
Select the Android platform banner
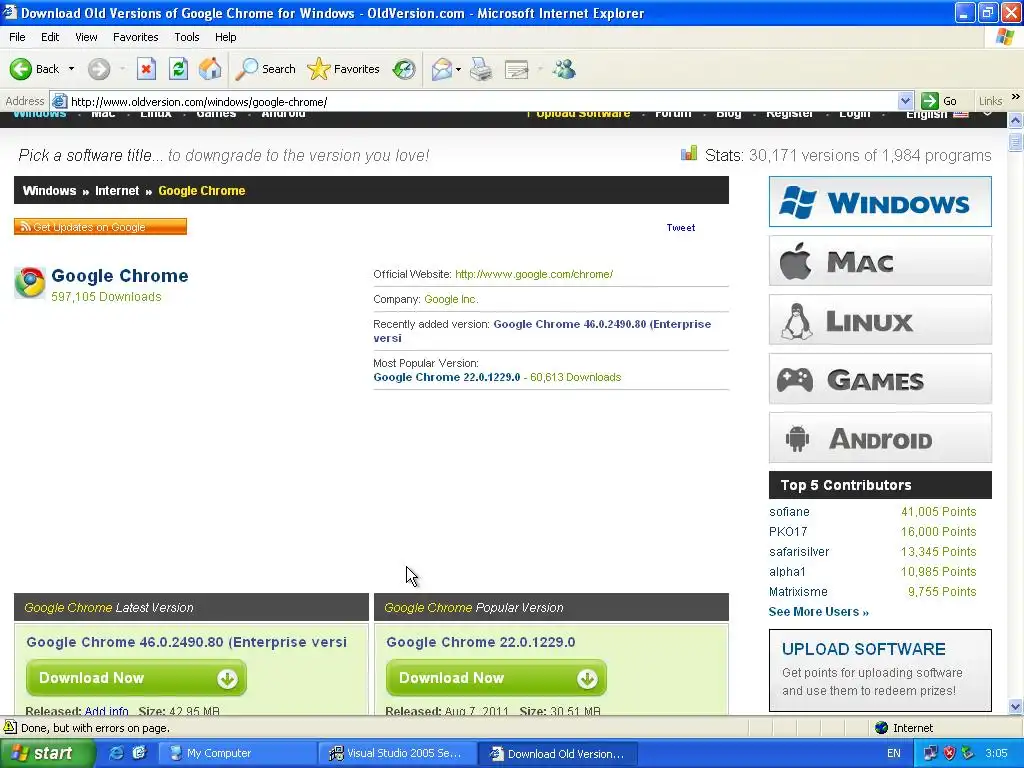(x=880, y=438)
